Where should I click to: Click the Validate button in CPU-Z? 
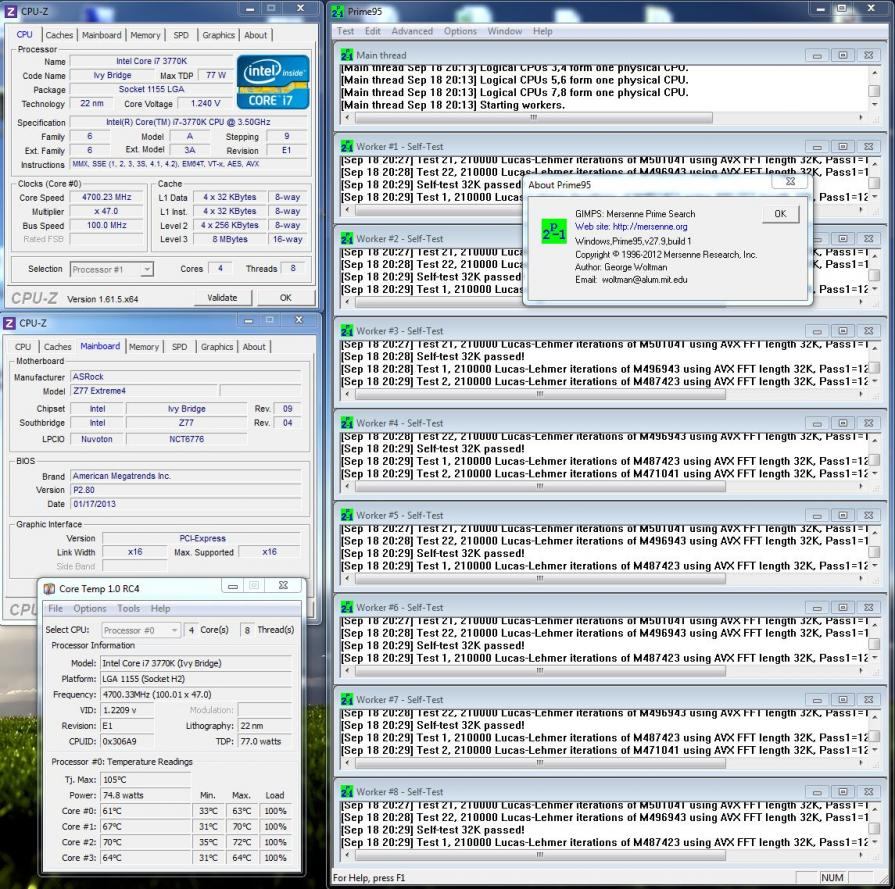pyautogui.click(x=222, y=297)
